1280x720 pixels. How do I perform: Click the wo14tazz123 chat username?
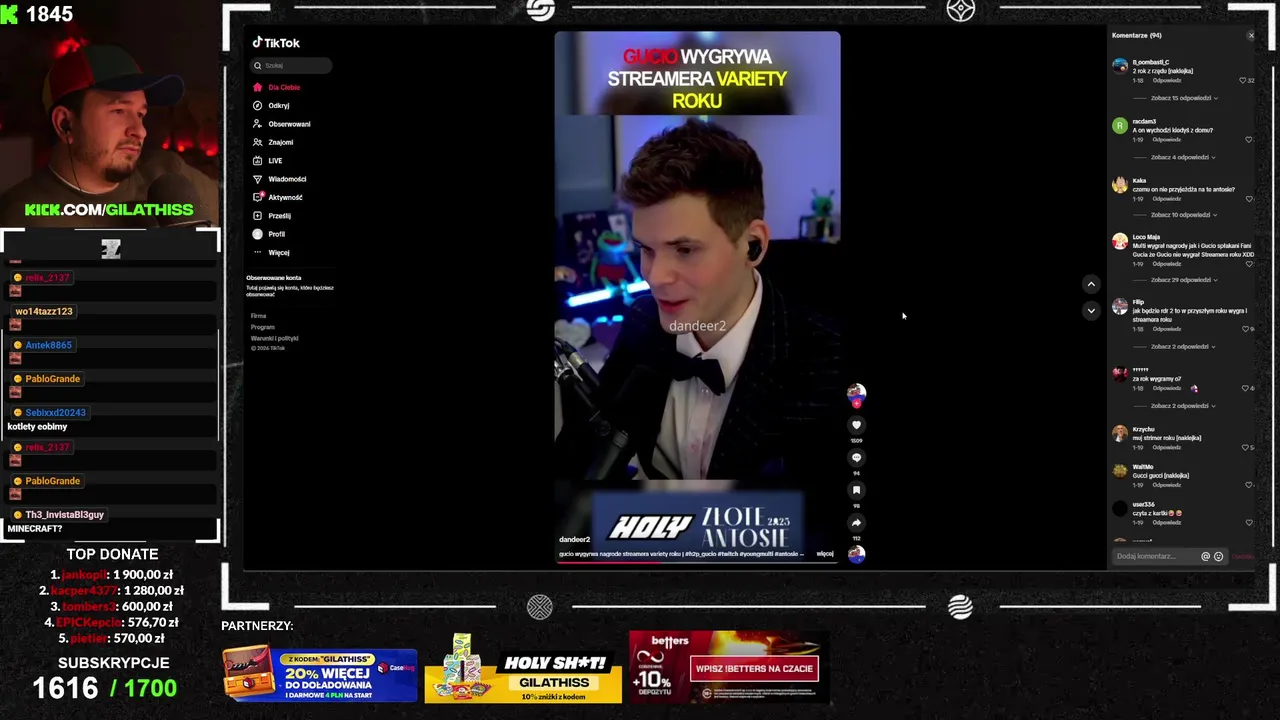pos(43,311)
